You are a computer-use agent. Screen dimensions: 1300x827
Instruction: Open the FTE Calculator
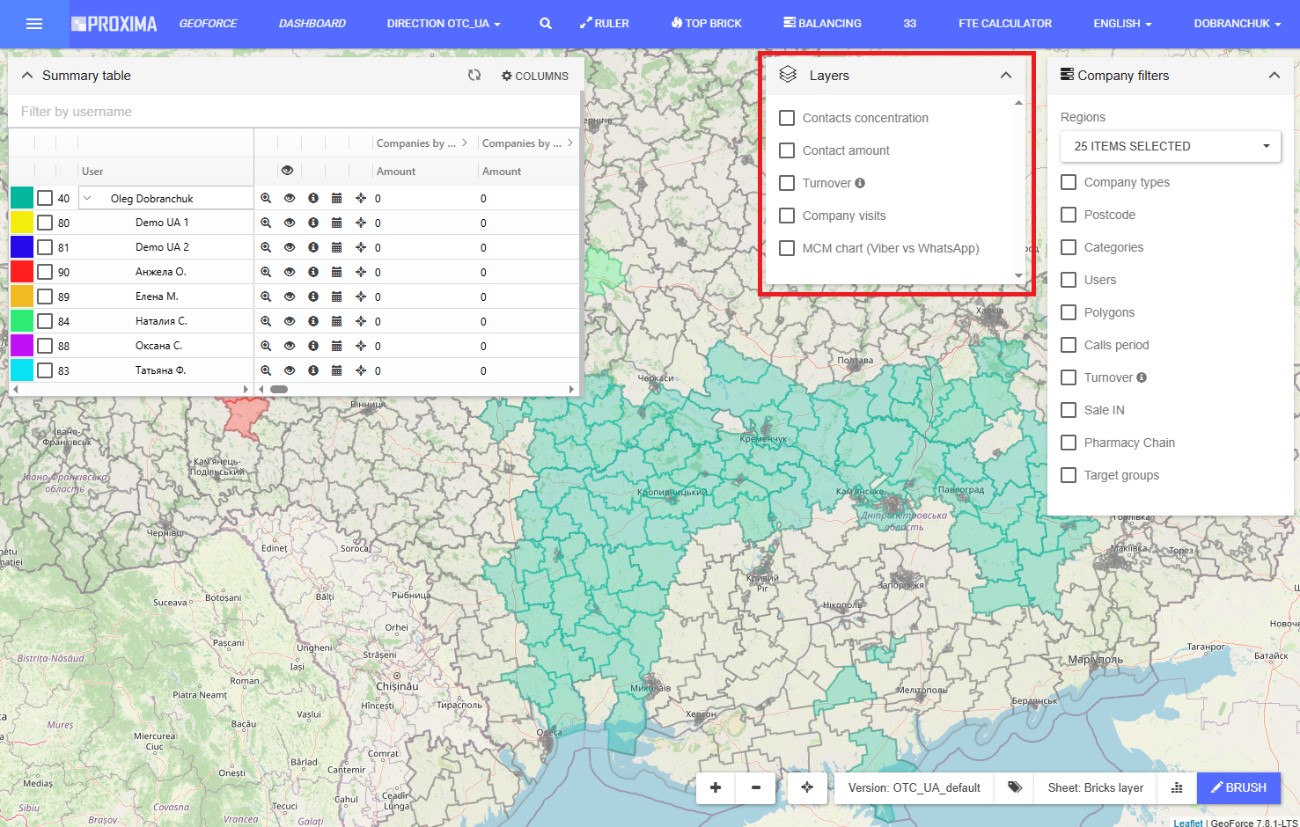pos(1005,23)
